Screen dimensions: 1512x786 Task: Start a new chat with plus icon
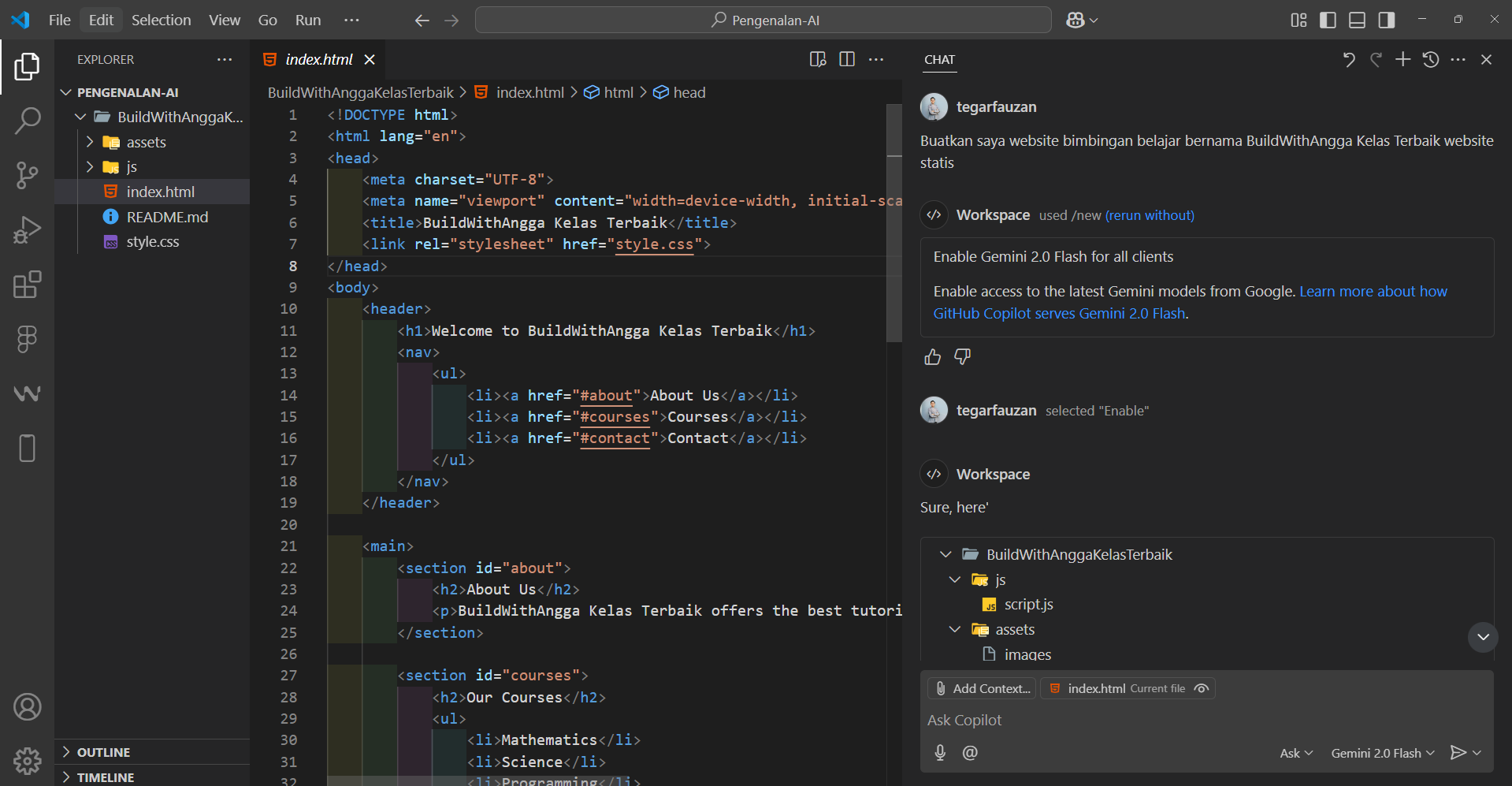(x=1403, y=59)
